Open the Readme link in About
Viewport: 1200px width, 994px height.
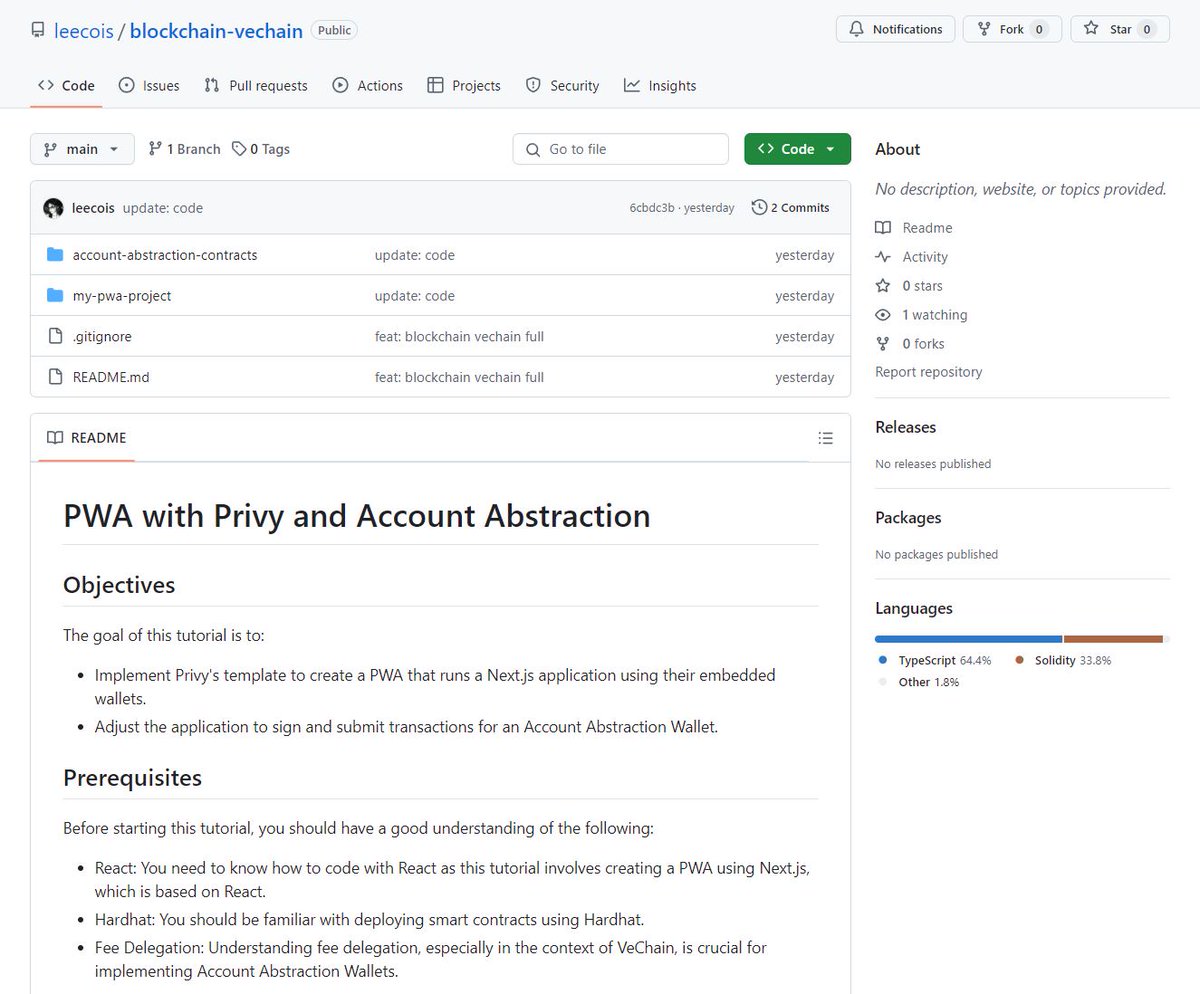click(x=914, y=228)
